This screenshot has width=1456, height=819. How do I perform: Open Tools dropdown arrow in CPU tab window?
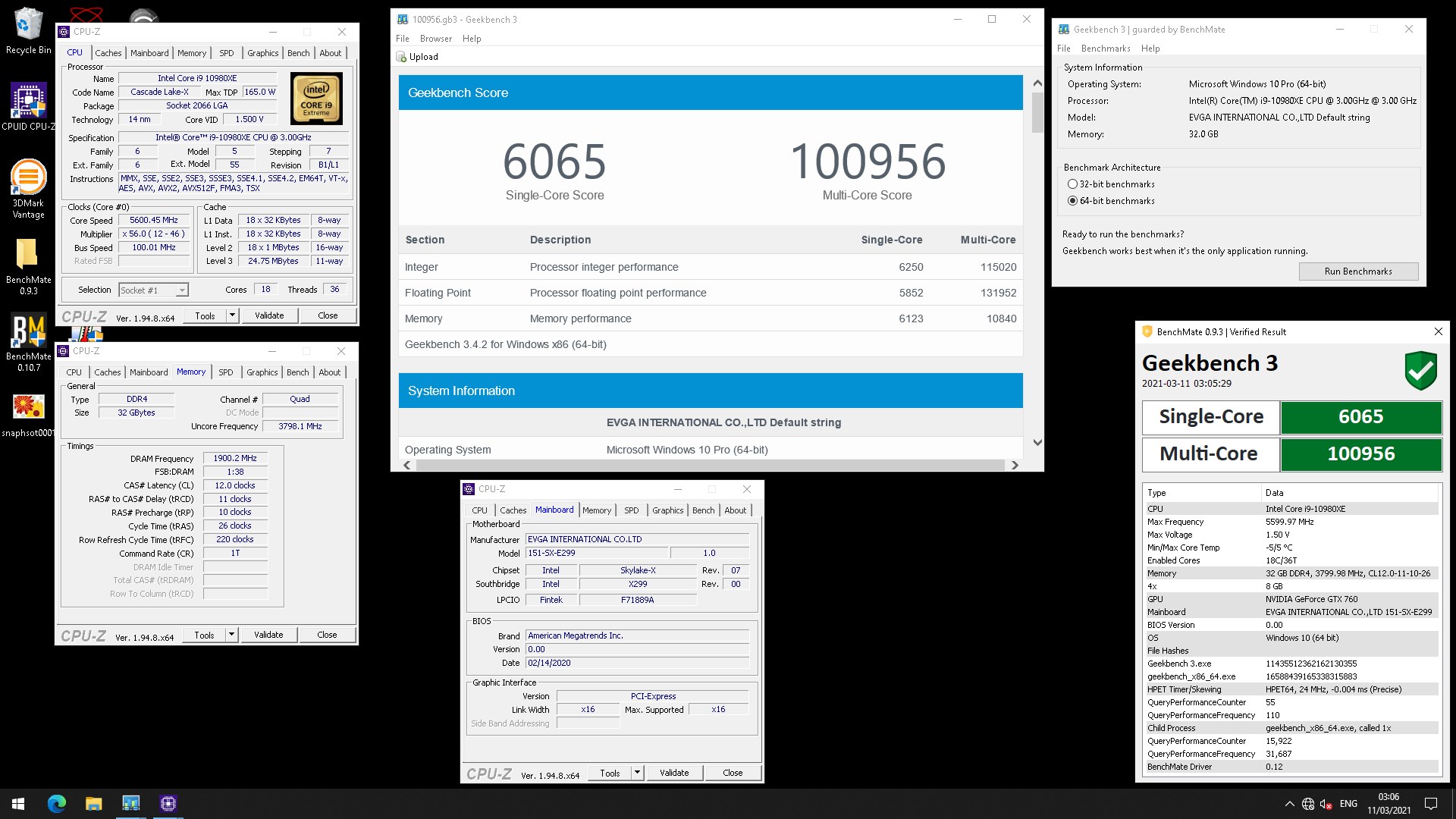click(232, 315)
